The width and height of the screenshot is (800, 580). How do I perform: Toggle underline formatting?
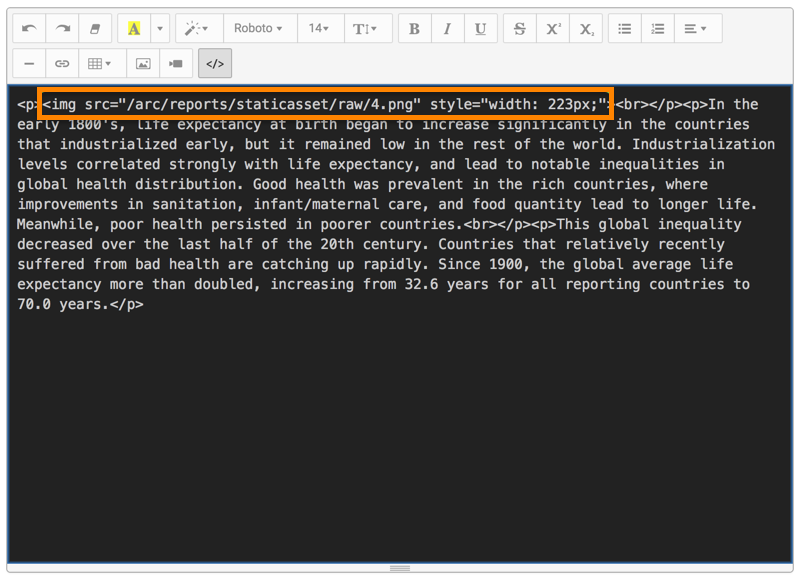480,29
